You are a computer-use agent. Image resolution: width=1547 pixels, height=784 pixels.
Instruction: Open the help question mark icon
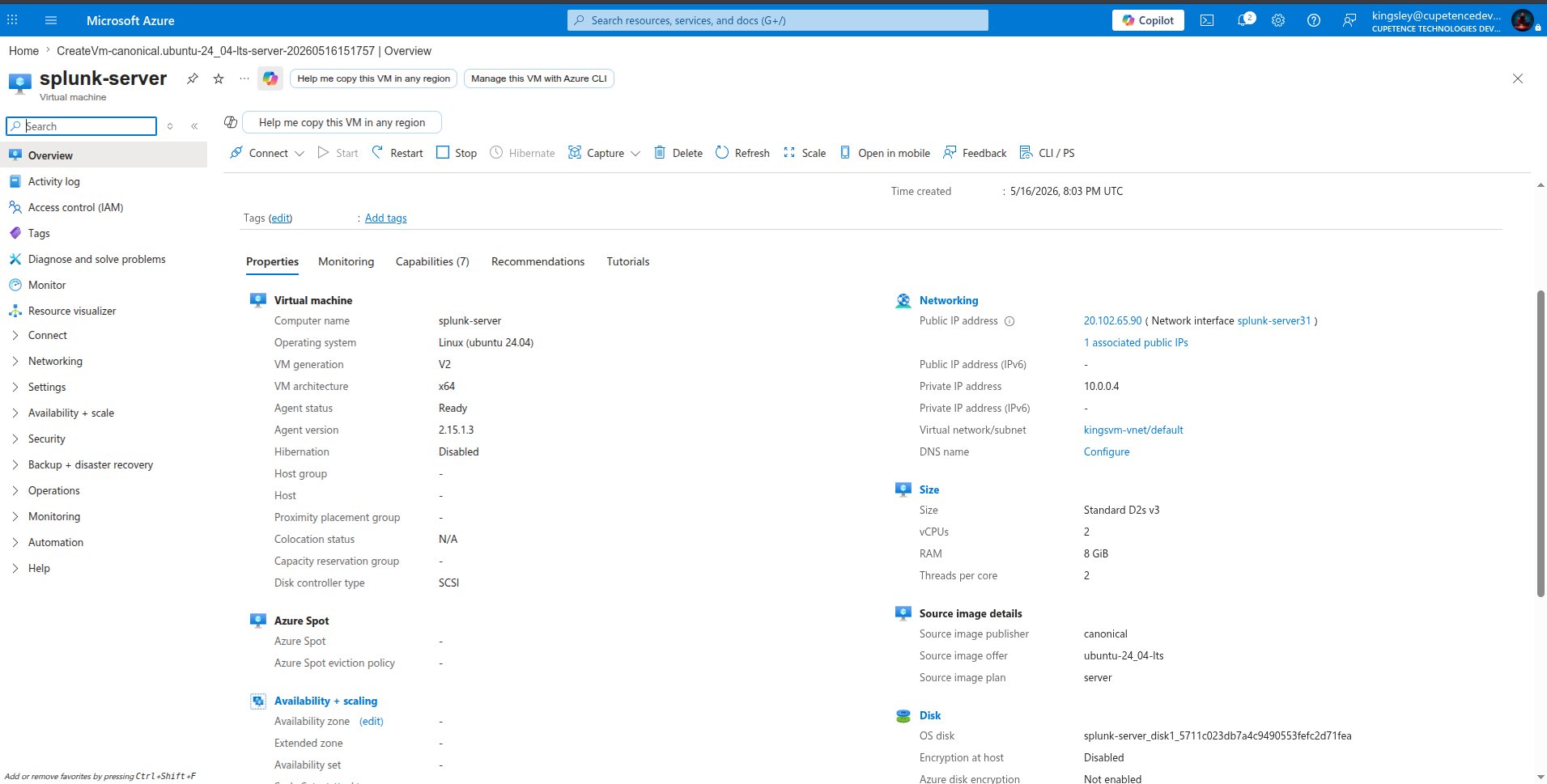(1314, 20)
